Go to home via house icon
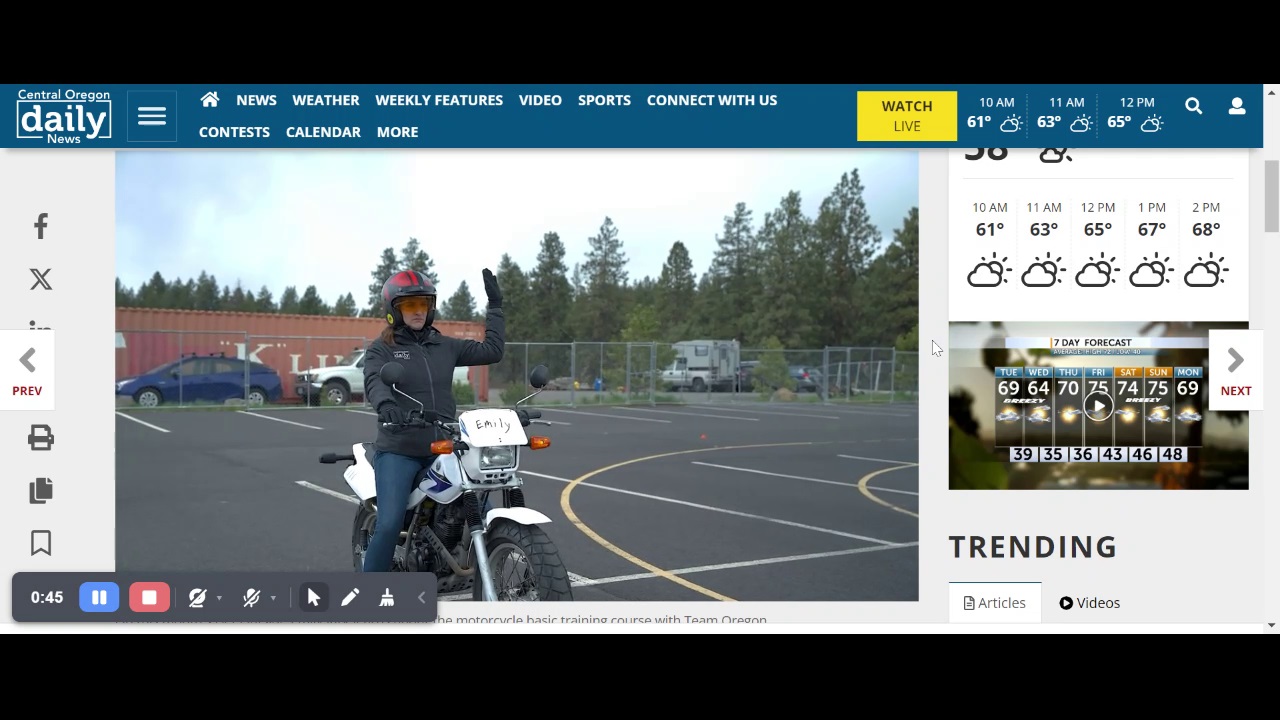Screen dimensions: 1280x720 210,100
